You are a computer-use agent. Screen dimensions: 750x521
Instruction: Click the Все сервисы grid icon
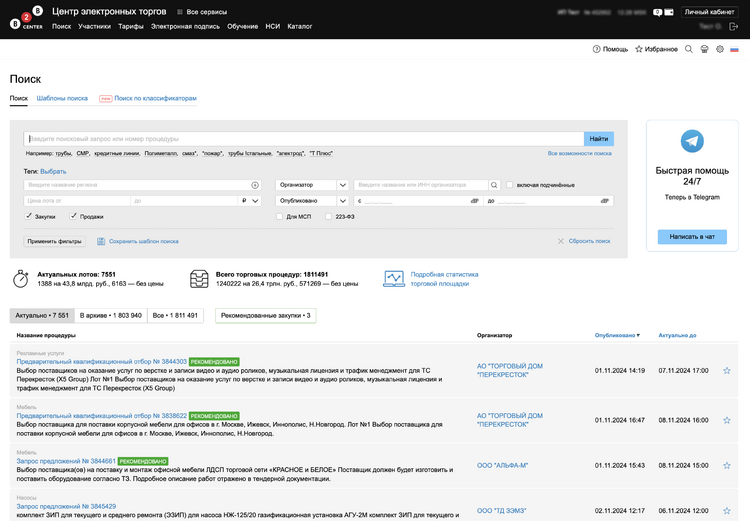(180, 12)
